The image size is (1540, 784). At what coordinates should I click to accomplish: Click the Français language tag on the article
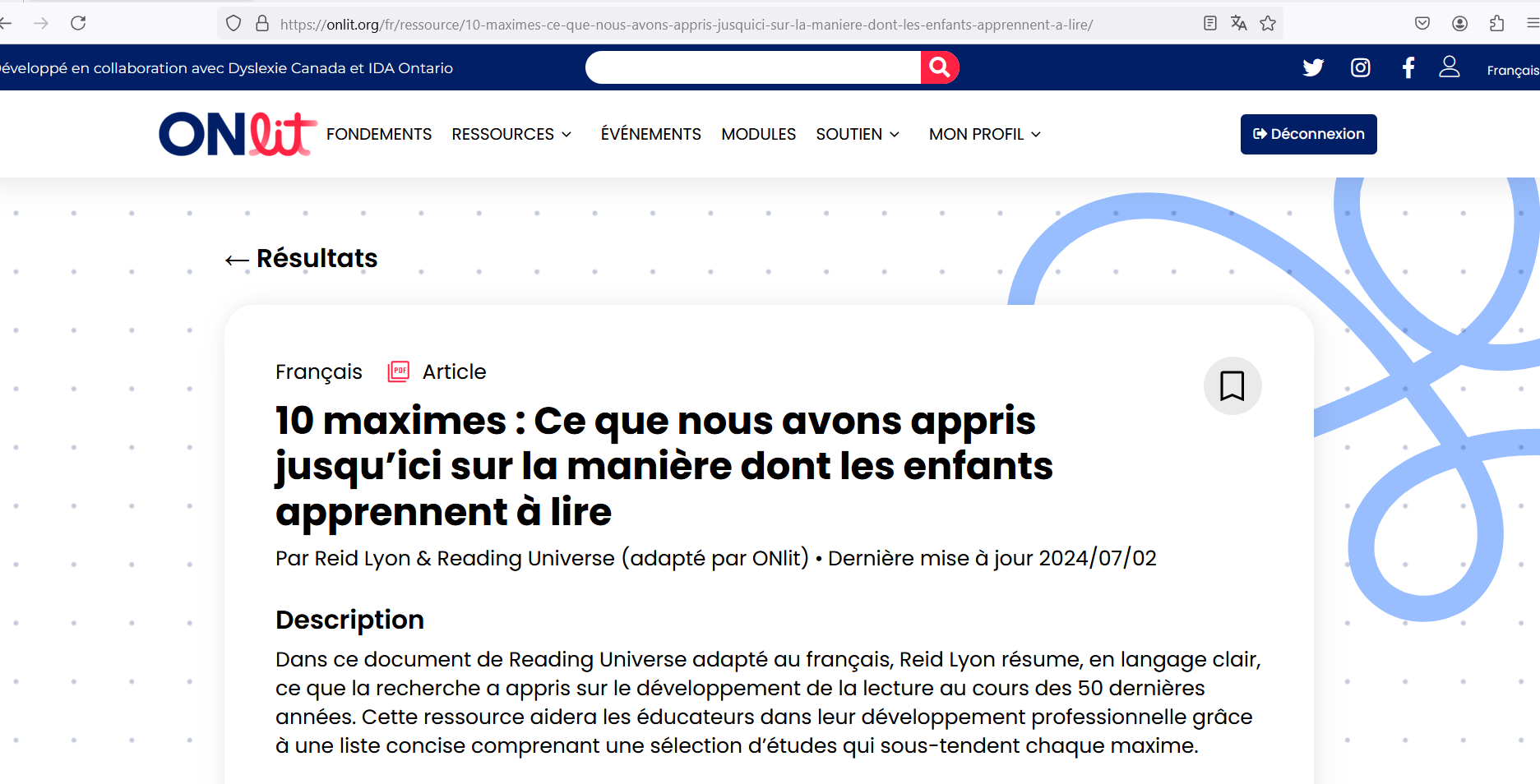318,372
